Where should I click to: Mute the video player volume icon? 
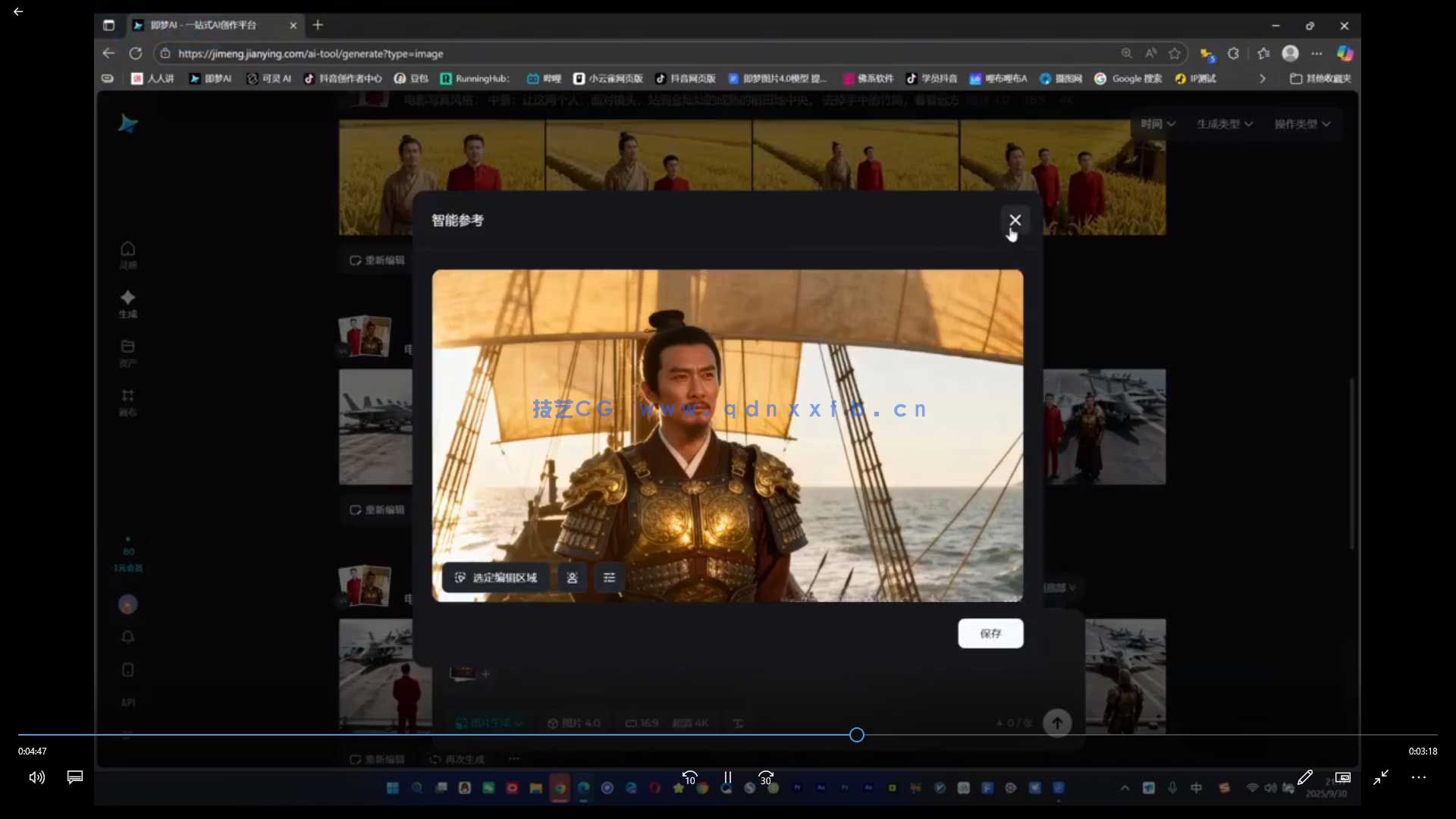click(36, 777)
